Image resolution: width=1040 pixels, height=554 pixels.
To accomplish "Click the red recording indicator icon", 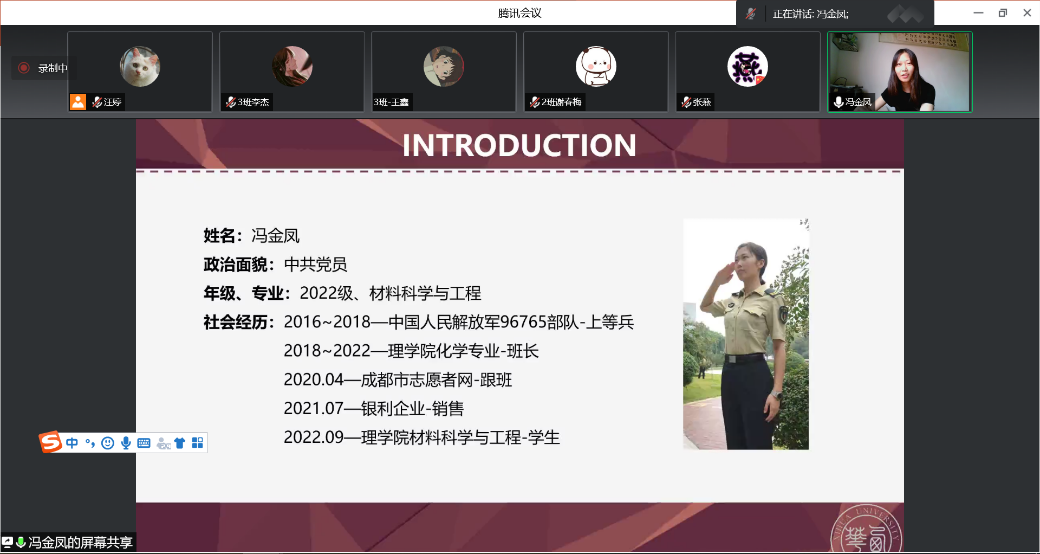I will click(24, 68).
